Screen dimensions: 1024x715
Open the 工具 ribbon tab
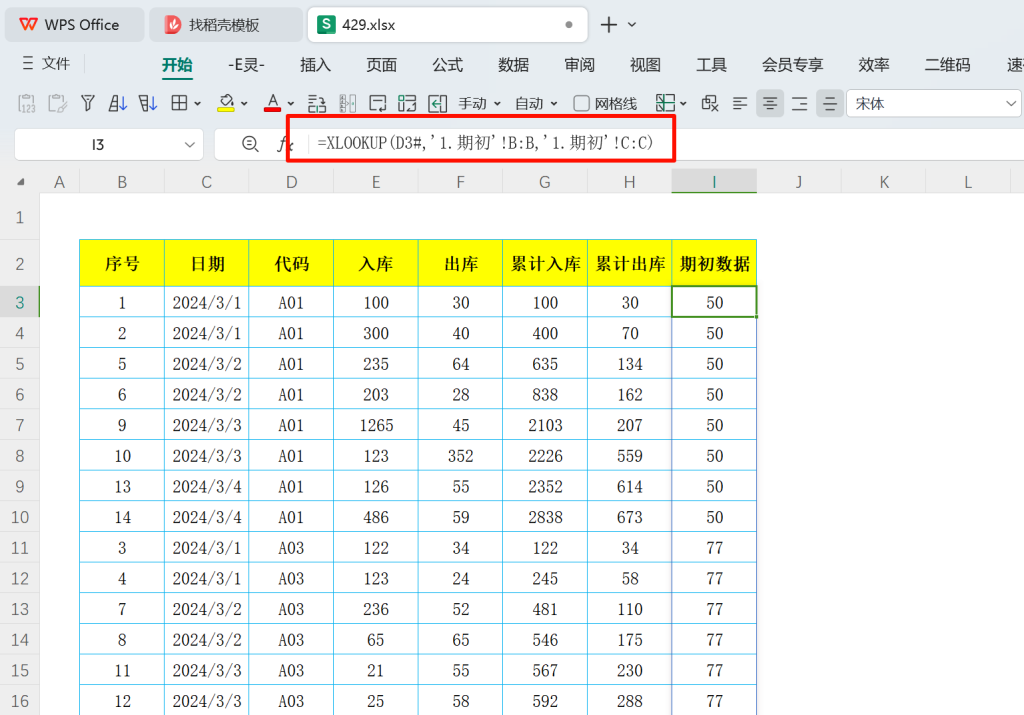coord(711,65)
